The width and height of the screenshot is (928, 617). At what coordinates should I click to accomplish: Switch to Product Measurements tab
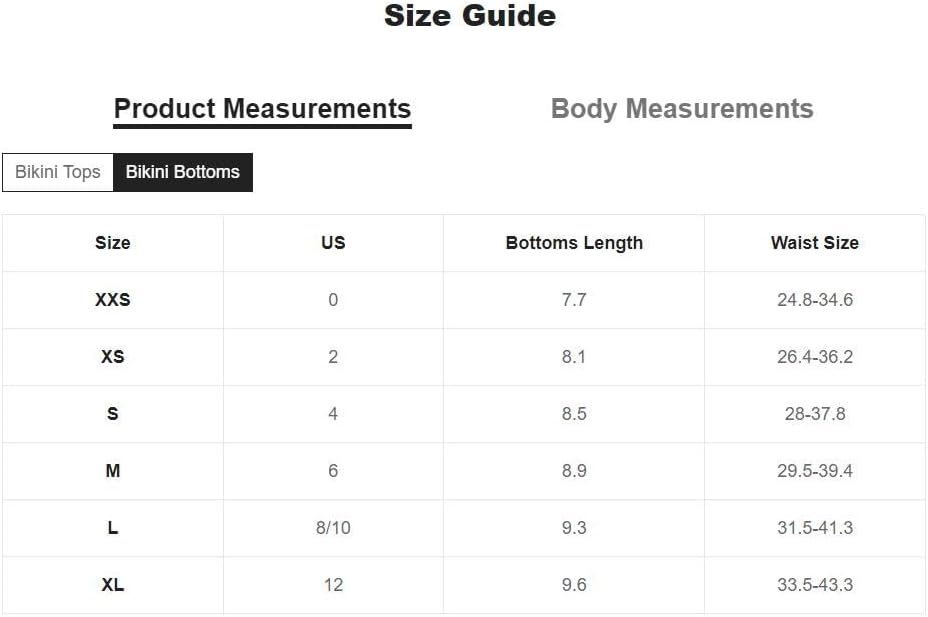click(x=262, y=109)
